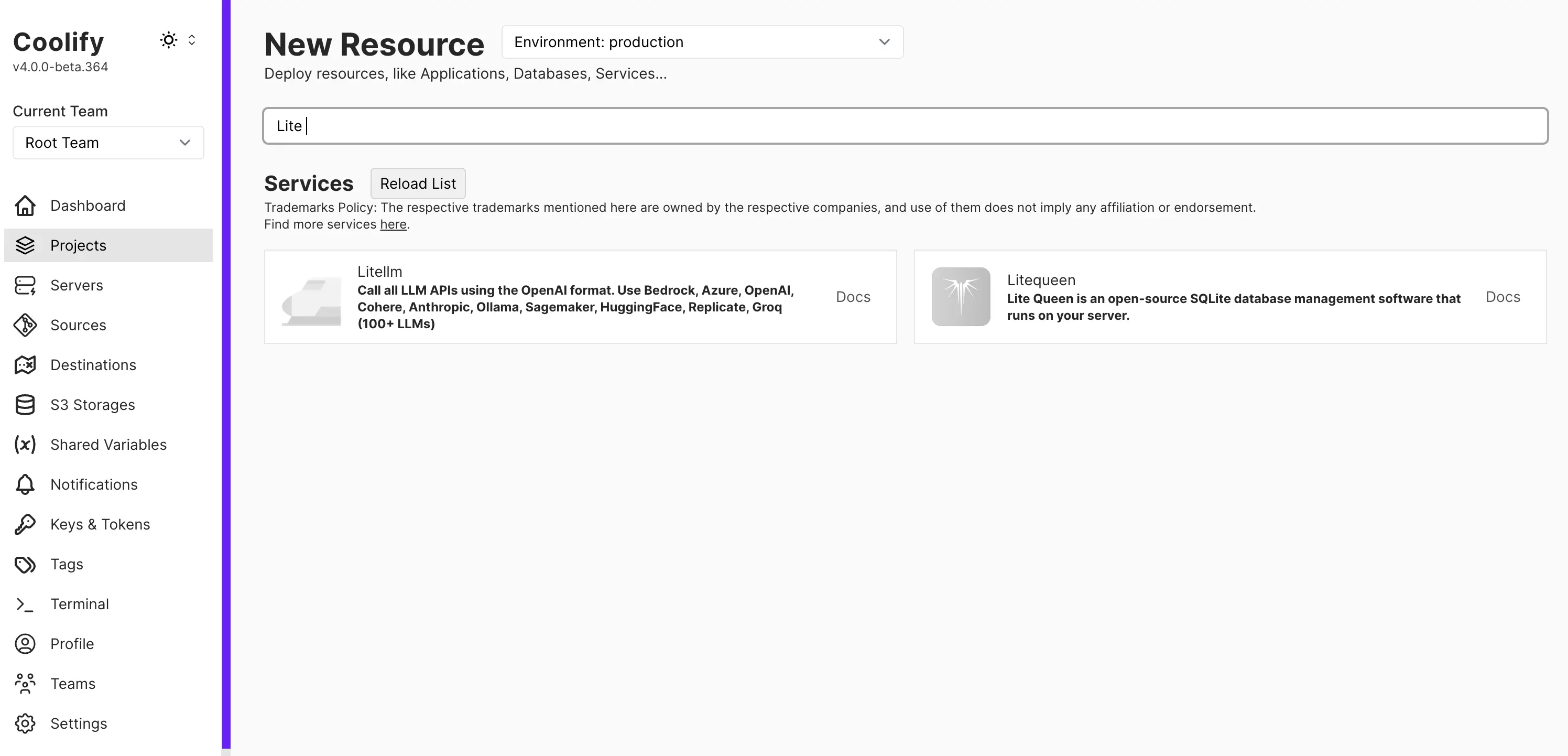
Task: Open Sources menu item
Action: click(x=108, y=325)
